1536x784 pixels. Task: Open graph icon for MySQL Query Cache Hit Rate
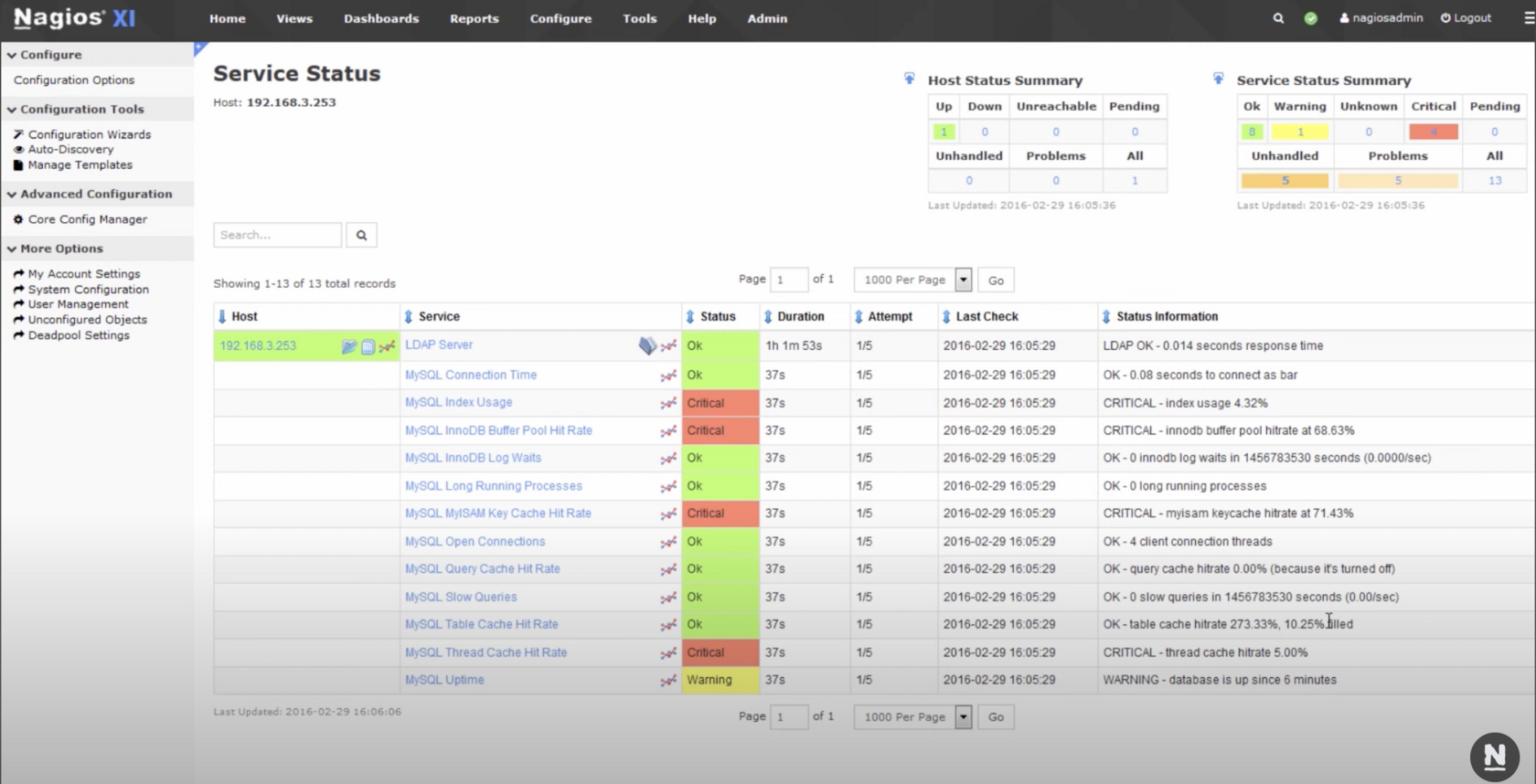tap(668, 569)
